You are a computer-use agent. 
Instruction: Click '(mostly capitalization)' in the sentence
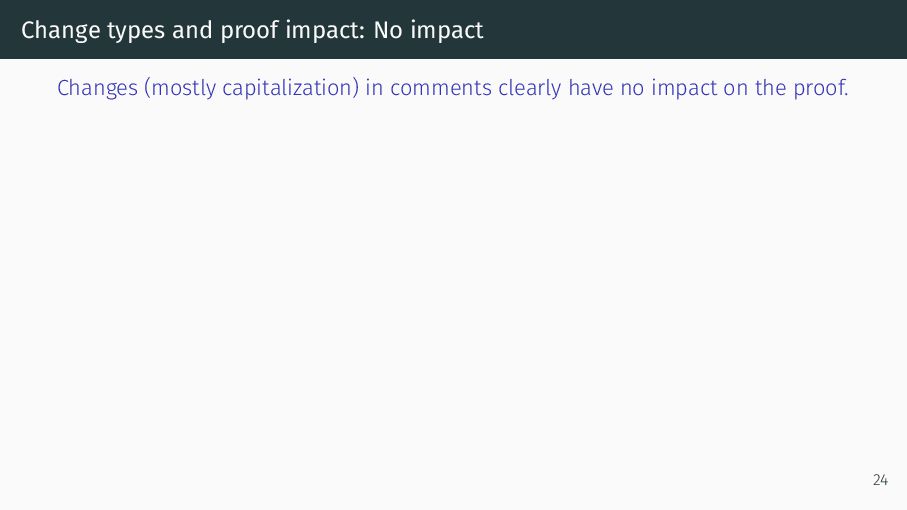coord(252,88)
